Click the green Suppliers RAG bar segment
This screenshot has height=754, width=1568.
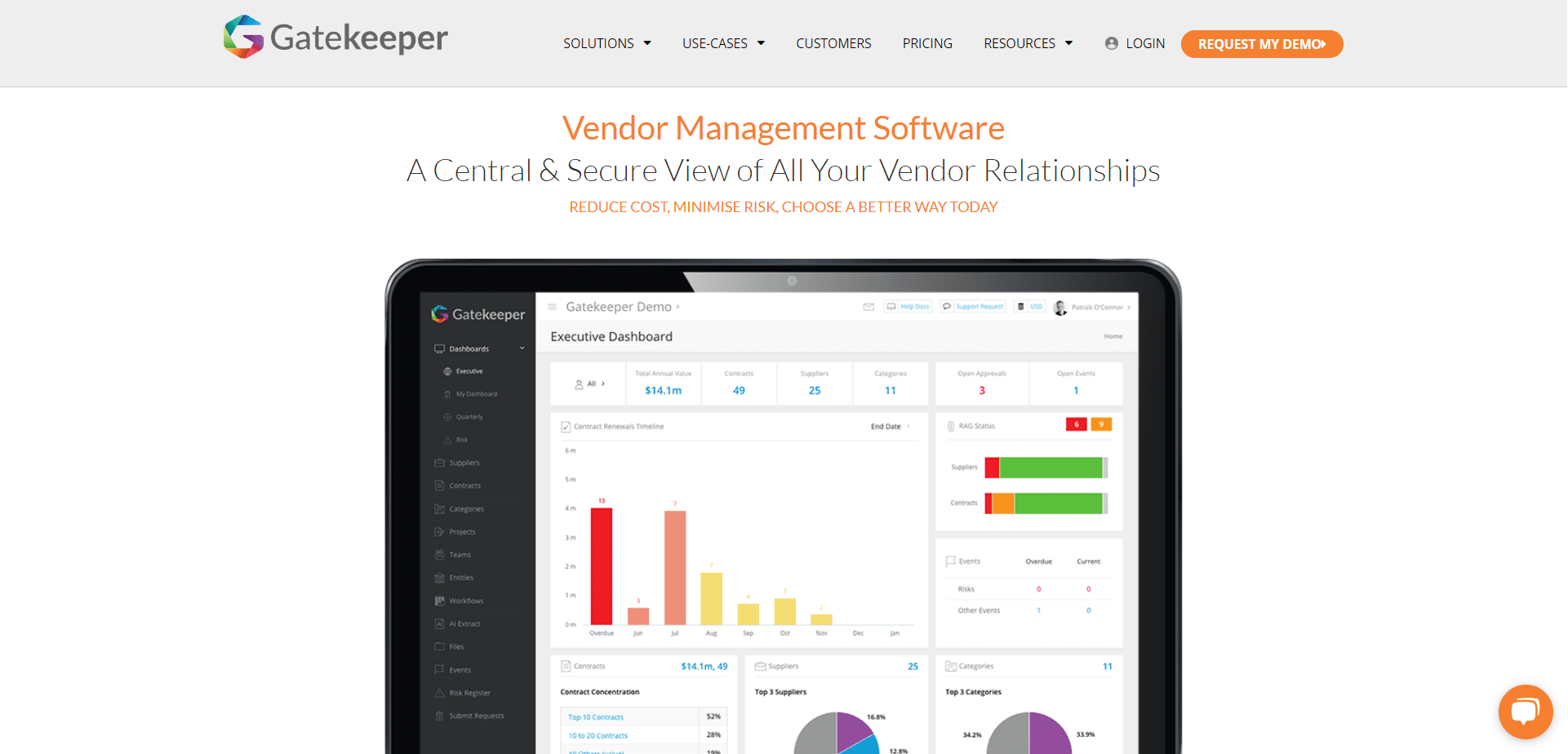pyautogui.click(x=1051, y=468)
